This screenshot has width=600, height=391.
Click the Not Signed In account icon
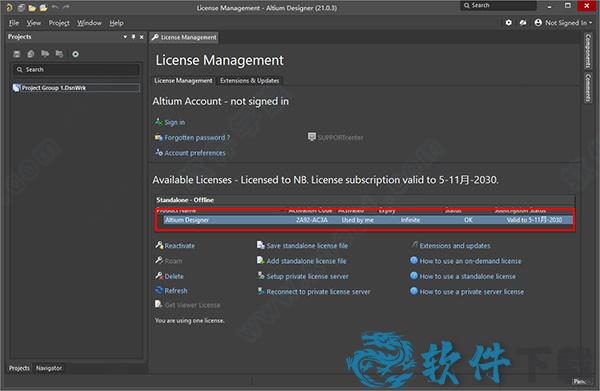[538, 23]
